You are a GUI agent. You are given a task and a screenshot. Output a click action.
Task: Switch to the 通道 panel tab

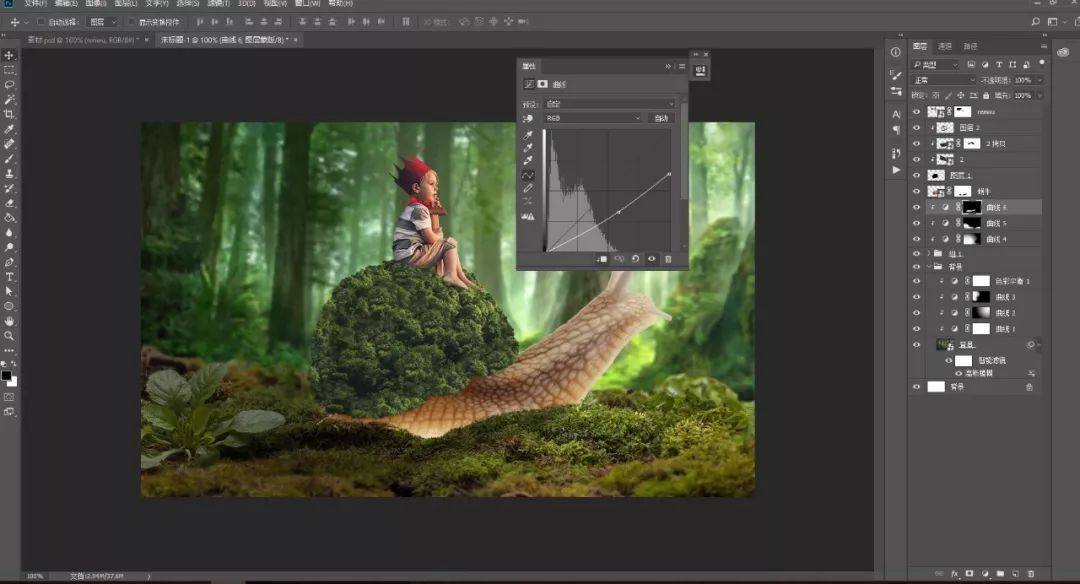945,46
